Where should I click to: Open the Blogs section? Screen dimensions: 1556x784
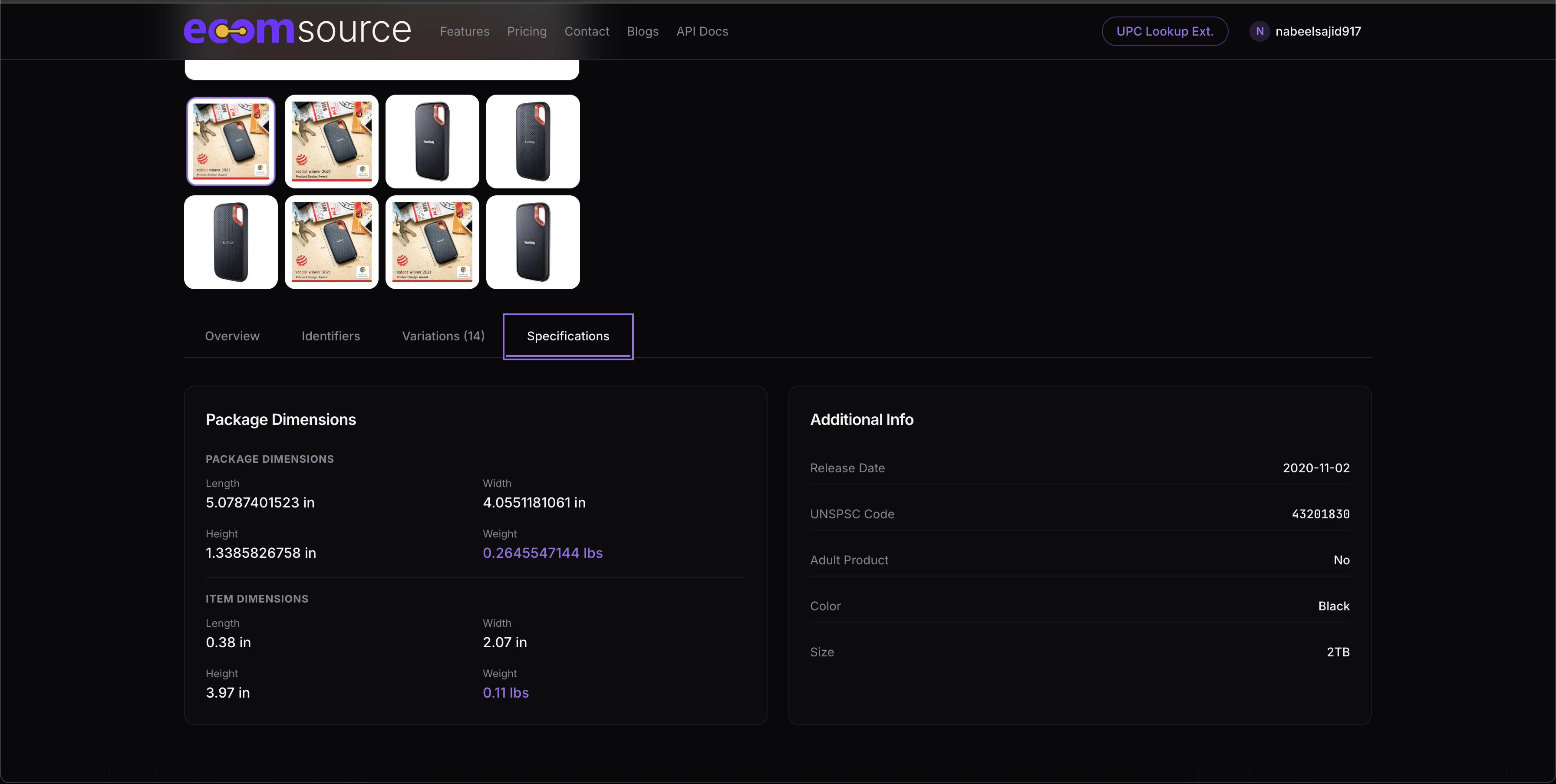tap(642, 31)
